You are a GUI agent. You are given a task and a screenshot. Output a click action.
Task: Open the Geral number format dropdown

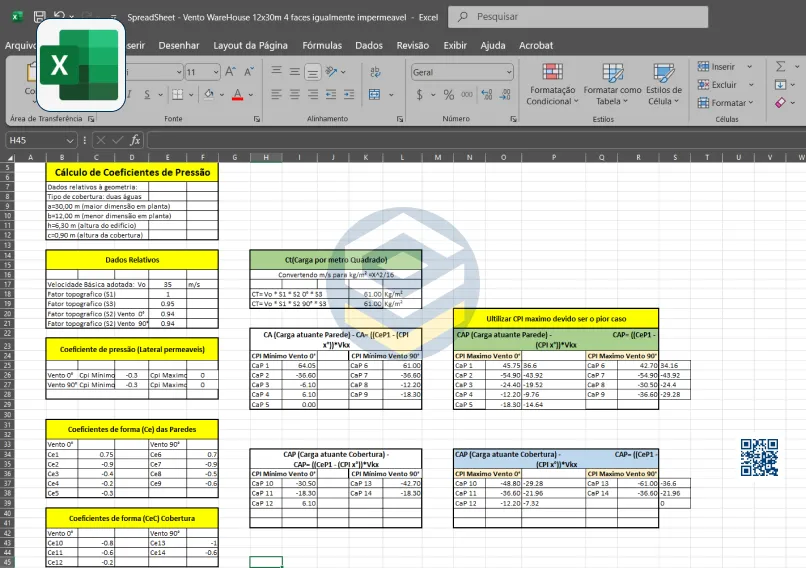[x=507, y=72]
